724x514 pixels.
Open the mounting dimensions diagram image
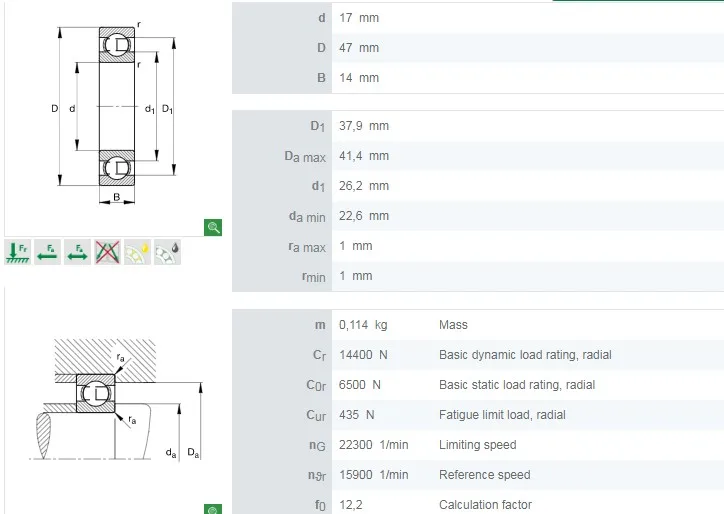pyautogui.click(x=113, y=398)
